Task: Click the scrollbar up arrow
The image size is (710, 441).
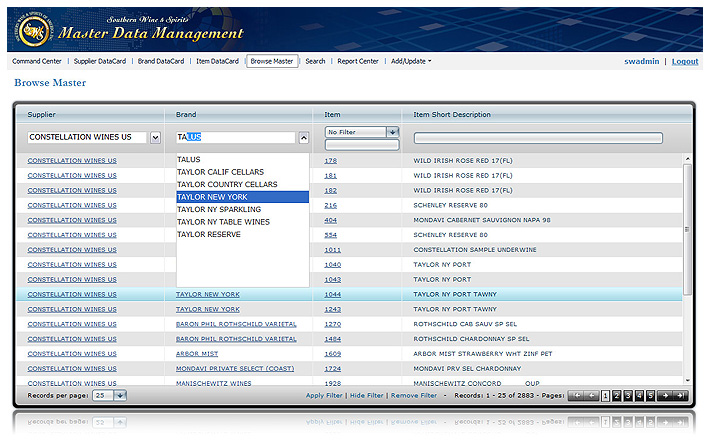Action: (x=687, y=158)
